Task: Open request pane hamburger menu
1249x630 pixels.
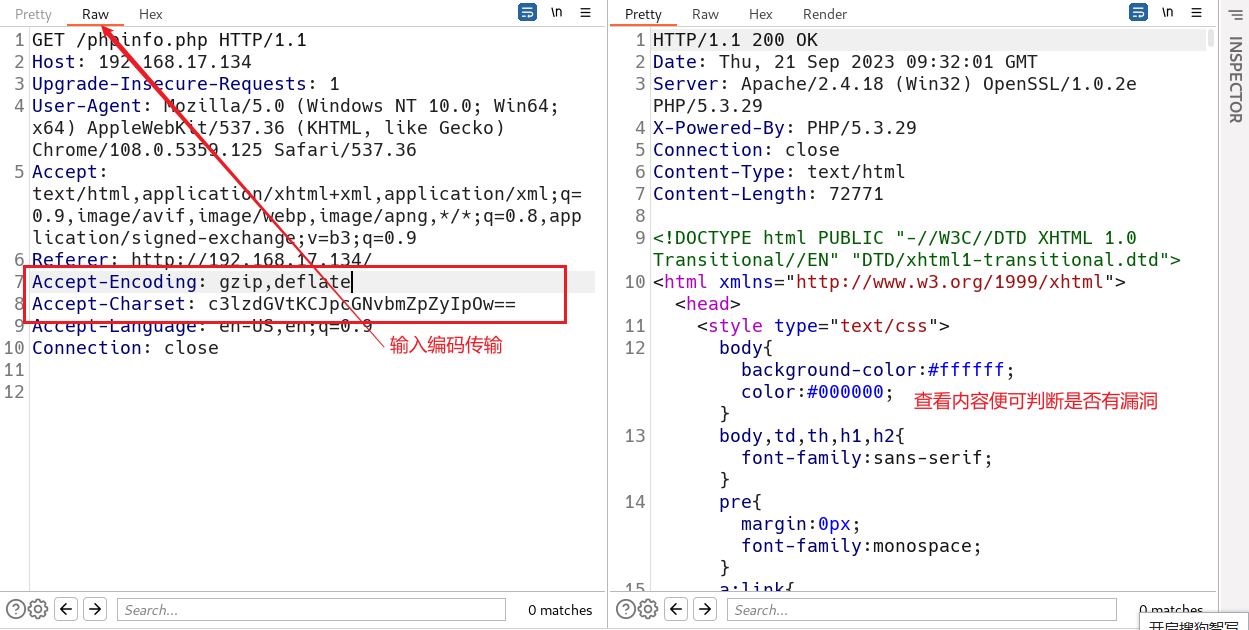Action: (x=586, y=13)
